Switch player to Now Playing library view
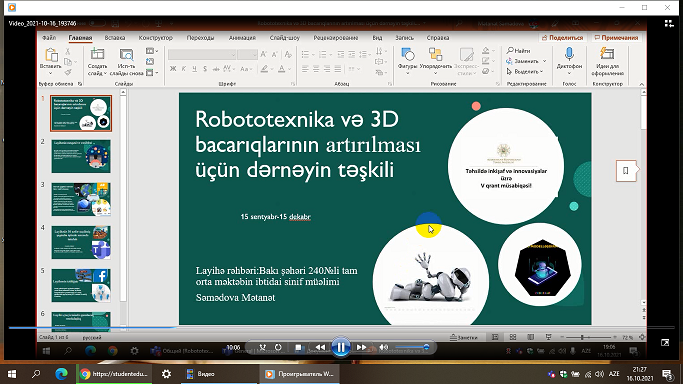Viewport: 683px width, 384px height. click(x=669, y=24)
